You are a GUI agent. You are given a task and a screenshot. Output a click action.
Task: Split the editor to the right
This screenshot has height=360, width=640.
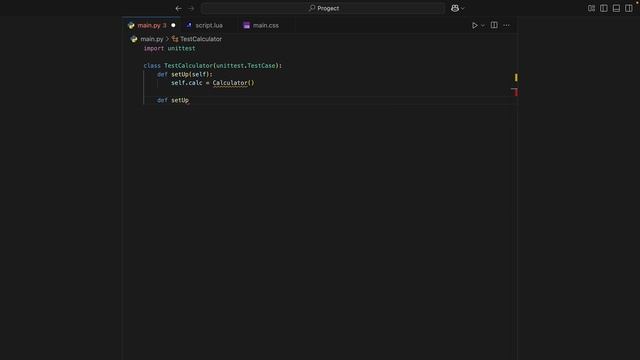coord(494,25)
